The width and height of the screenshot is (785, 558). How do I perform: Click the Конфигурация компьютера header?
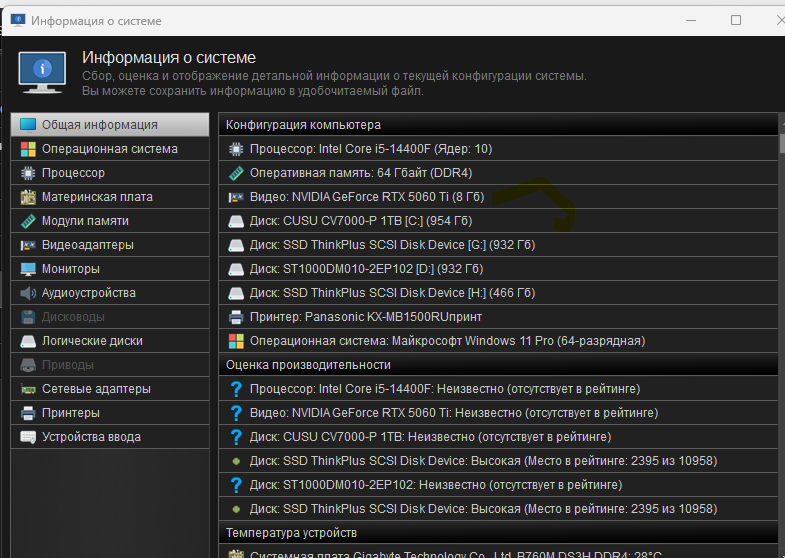point(498,125)
